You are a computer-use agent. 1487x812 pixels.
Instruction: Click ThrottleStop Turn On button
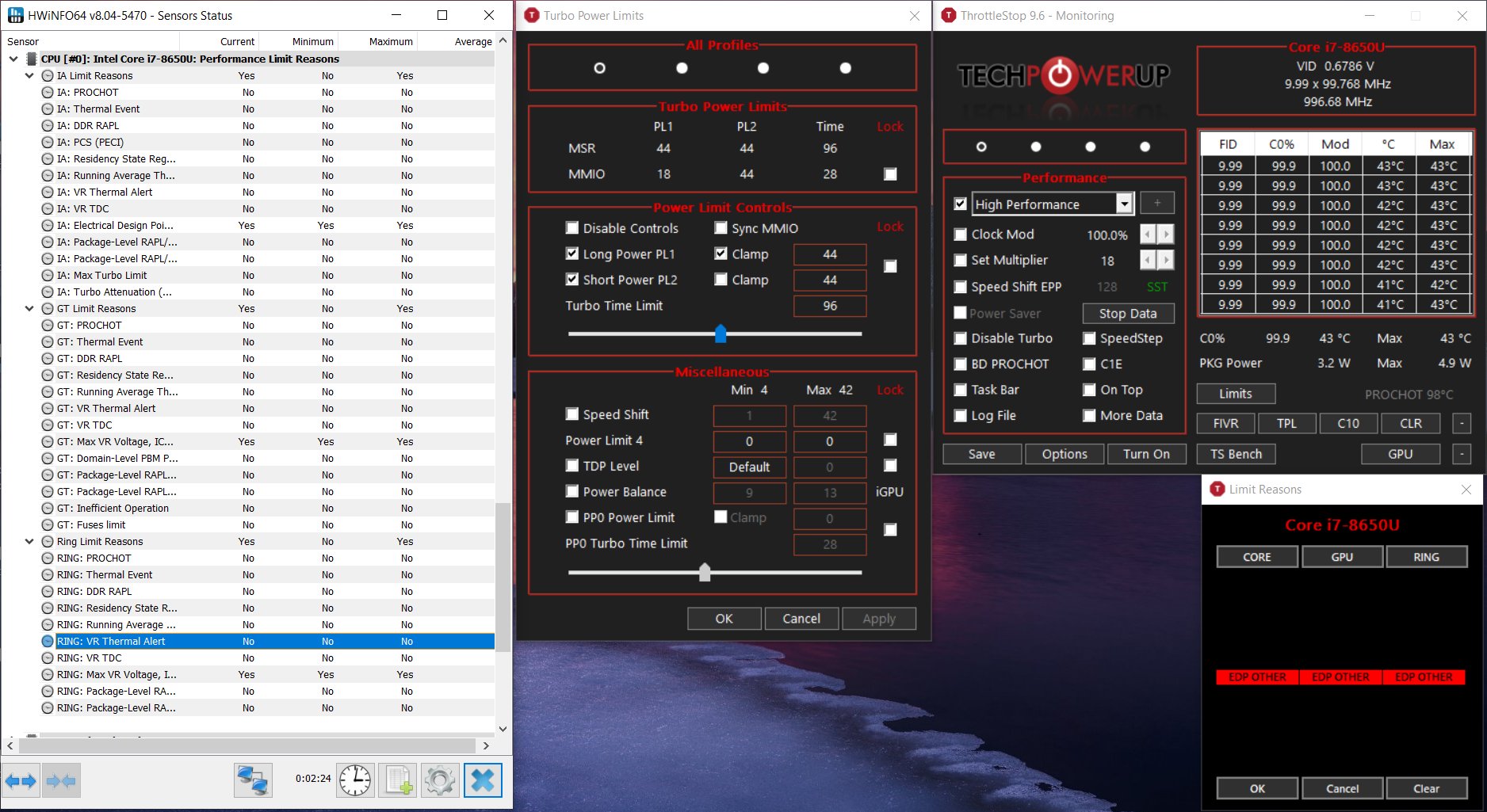click(1146, 454)
